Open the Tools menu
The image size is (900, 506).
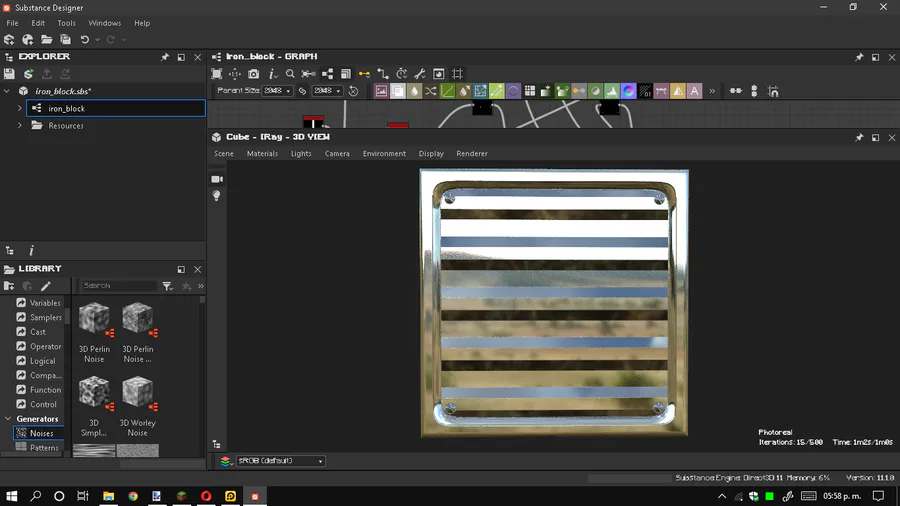tap(66, 23)
